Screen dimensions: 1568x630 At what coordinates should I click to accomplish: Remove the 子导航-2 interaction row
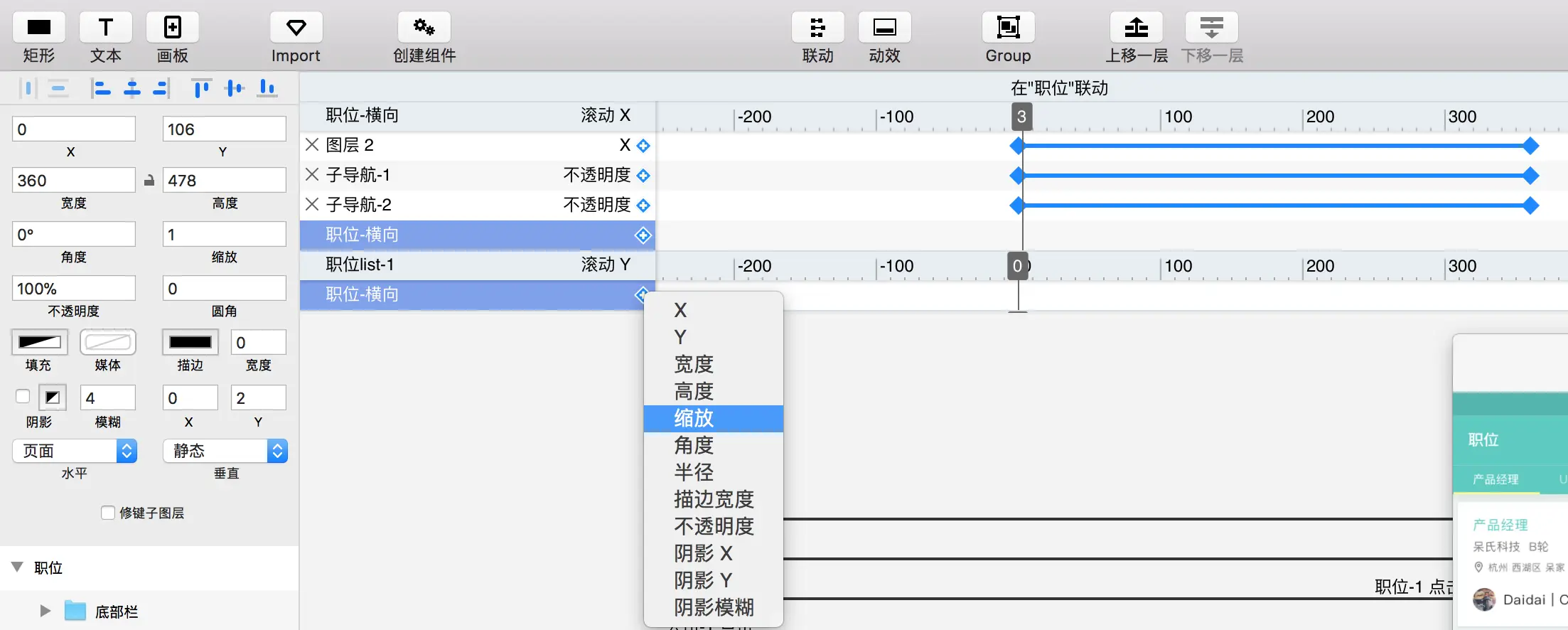pyautogui.click(x=312, y=205)
